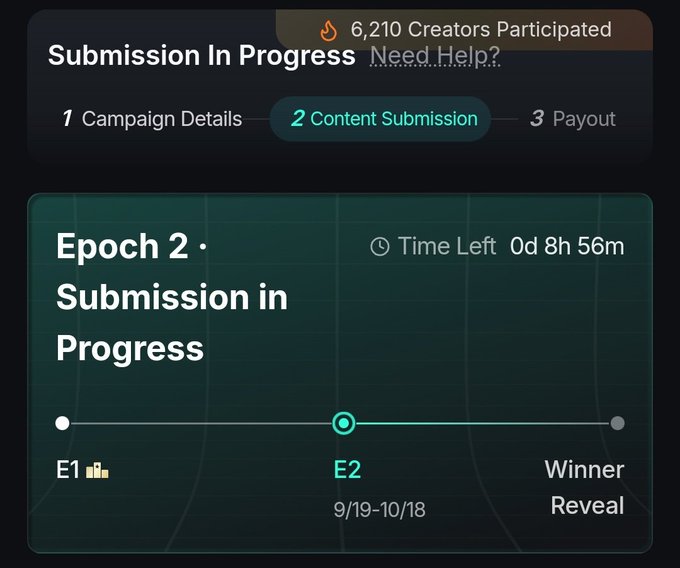
Task: Click the green progress line after E2
Action: coord(483,423)
